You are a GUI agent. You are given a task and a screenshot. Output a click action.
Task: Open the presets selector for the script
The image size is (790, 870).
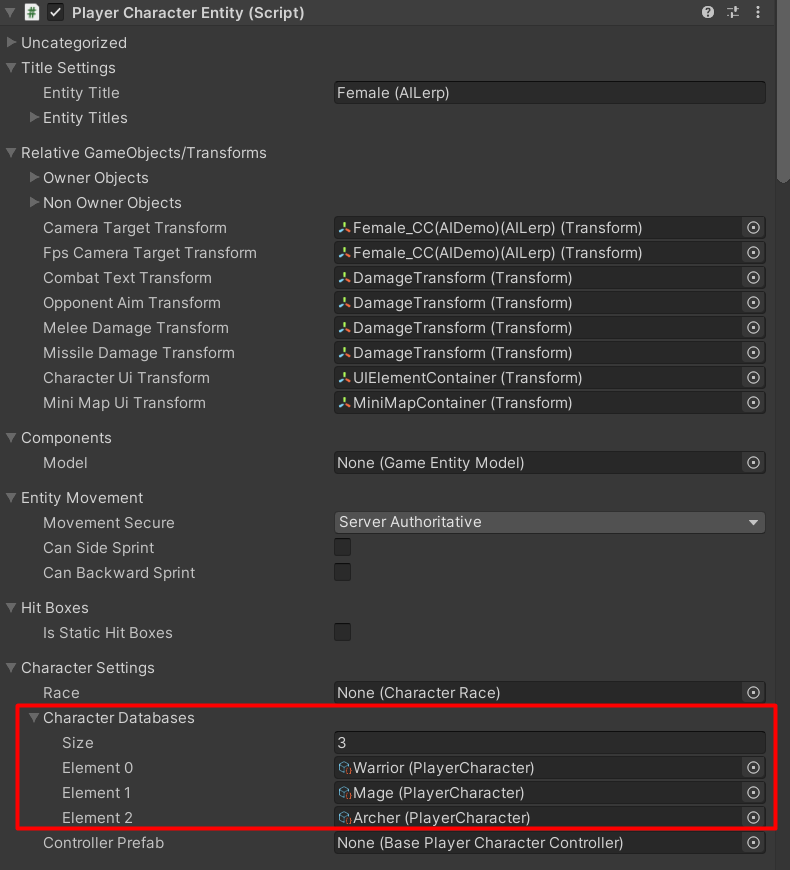click(x=733, y=12)
